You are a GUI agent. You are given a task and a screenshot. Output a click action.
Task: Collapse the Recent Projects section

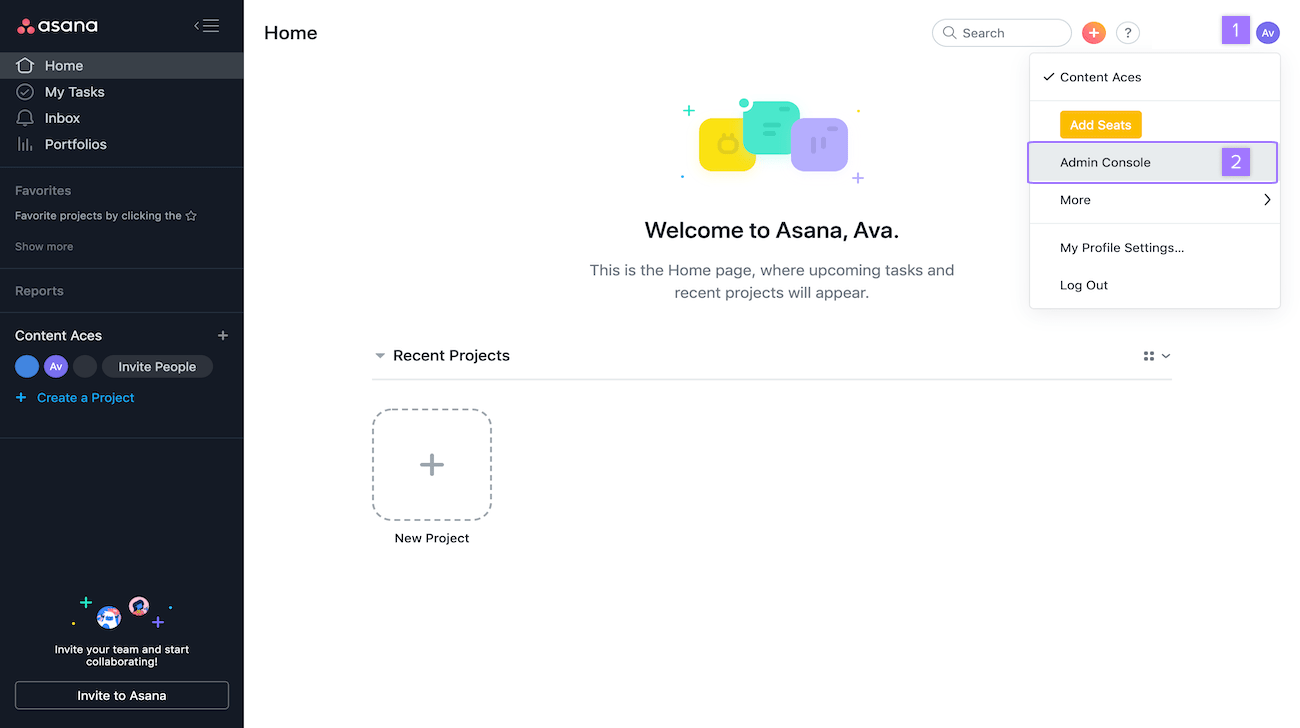(379, 355)
